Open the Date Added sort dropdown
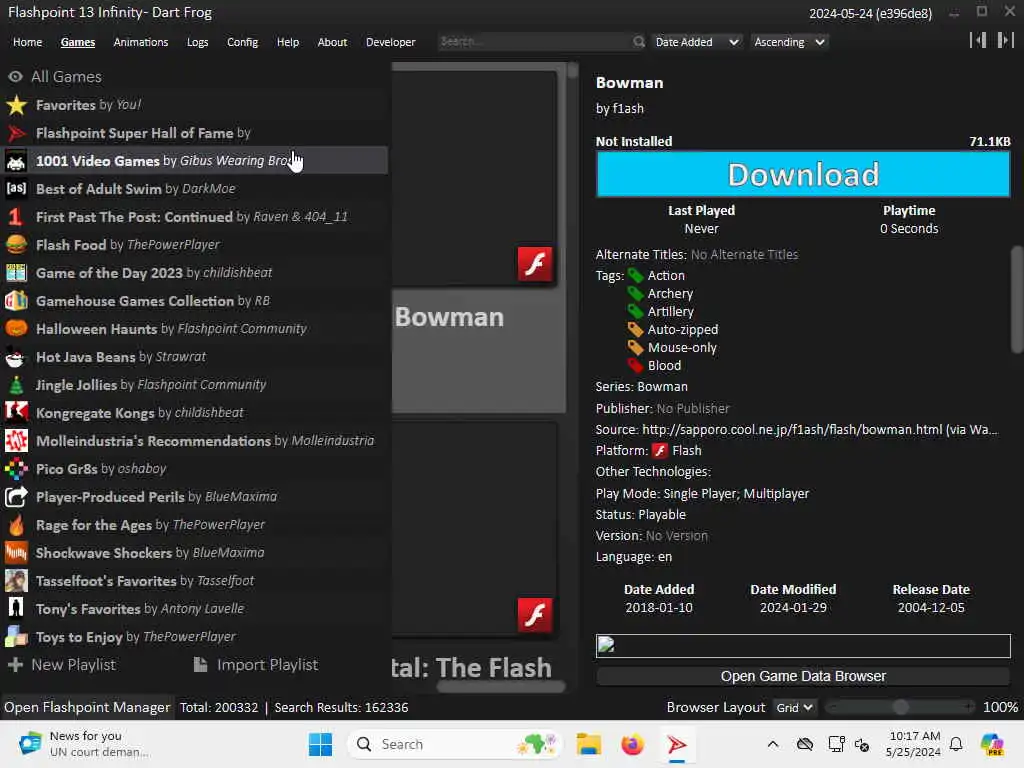Viewport: 1024px width, 768px height. (x=697, y=42)
